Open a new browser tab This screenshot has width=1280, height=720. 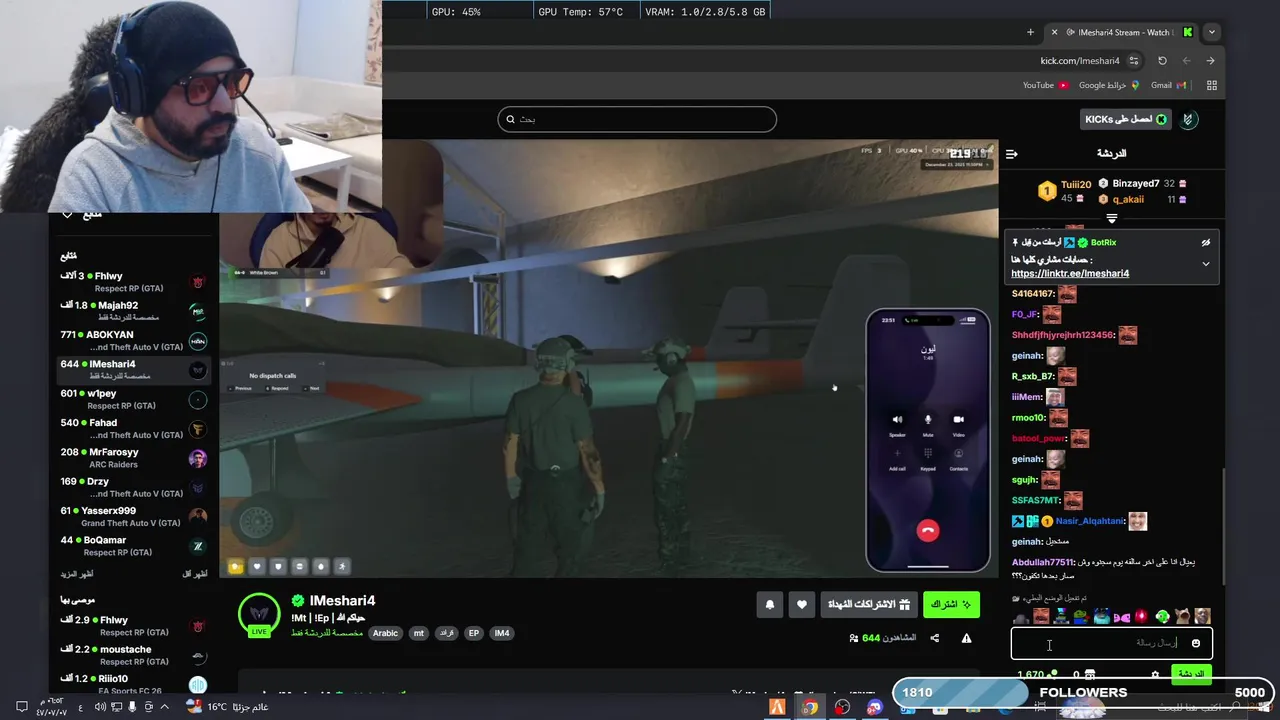(1030, 32)
